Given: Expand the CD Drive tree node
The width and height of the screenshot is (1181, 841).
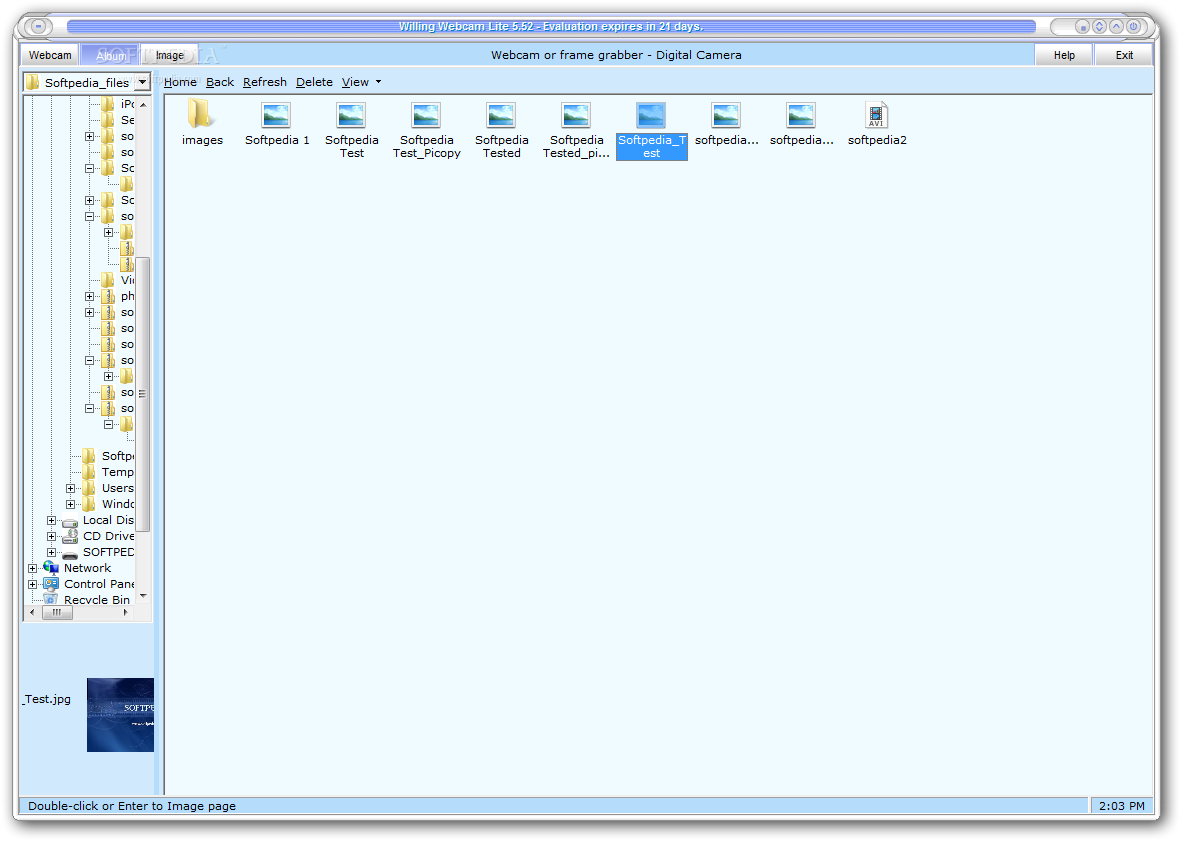Looking at the screenshot, I should click(x=51, y=536).
